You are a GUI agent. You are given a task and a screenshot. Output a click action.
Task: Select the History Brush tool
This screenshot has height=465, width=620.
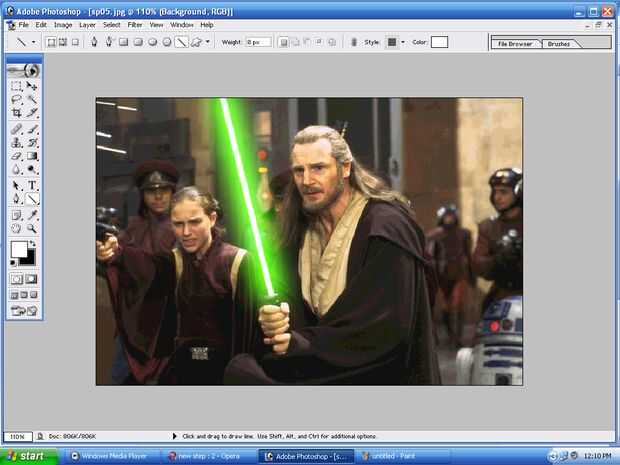coord(32,142)
